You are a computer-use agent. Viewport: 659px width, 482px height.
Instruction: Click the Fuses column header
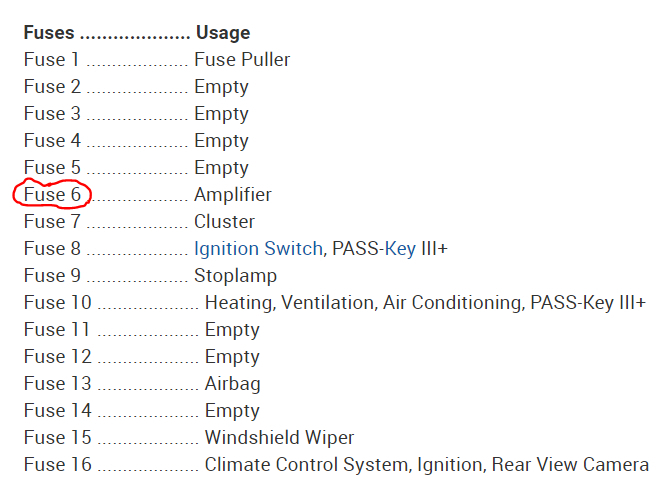point(49,33)
